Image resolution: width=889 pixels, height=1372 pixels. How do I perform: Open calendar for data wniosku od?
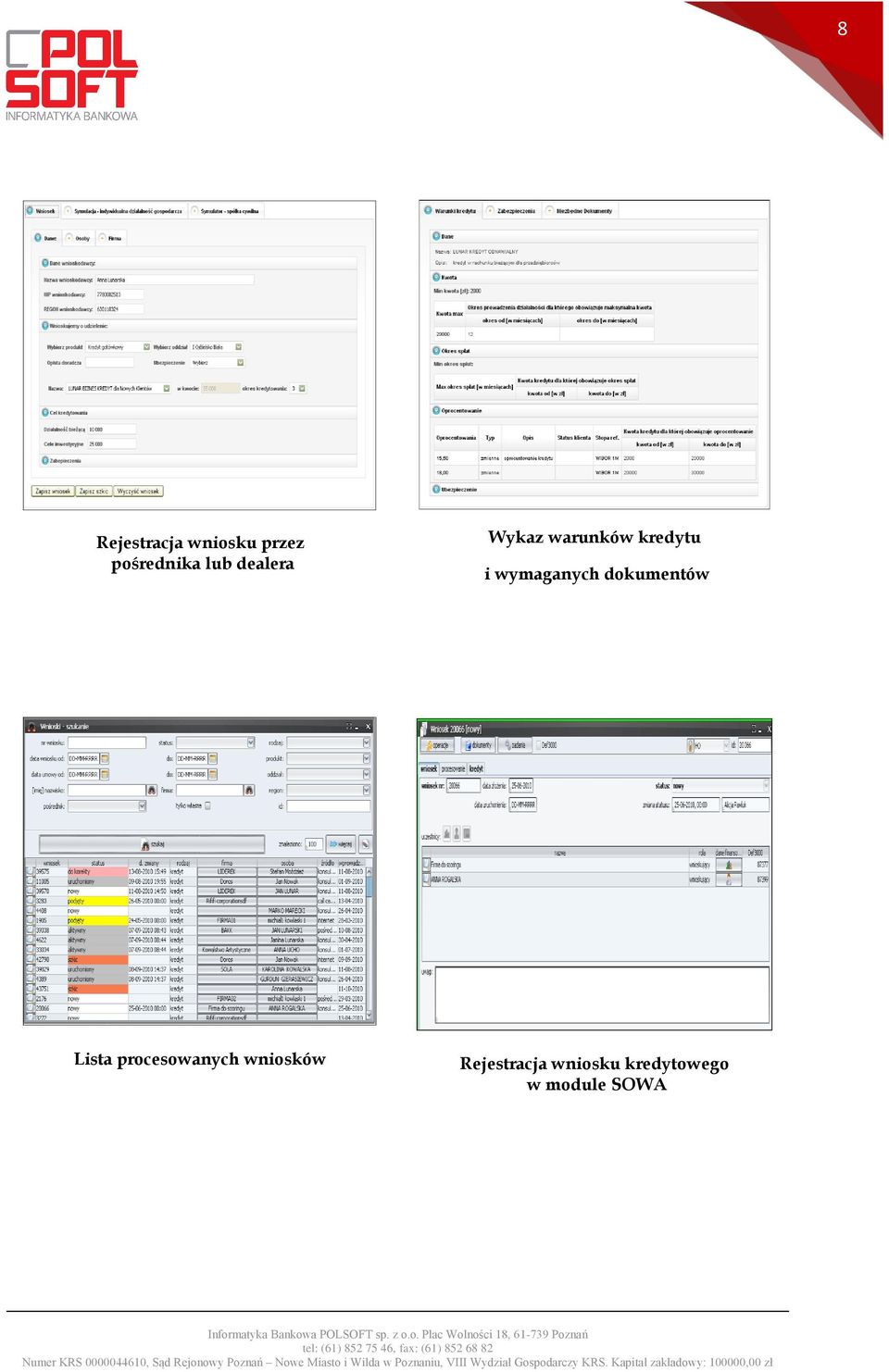(105, 759)
